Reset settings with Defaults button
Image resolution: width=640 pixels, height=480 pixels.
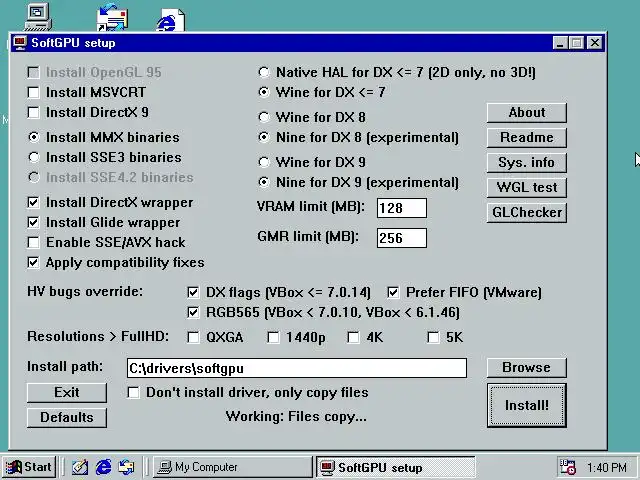67,418
